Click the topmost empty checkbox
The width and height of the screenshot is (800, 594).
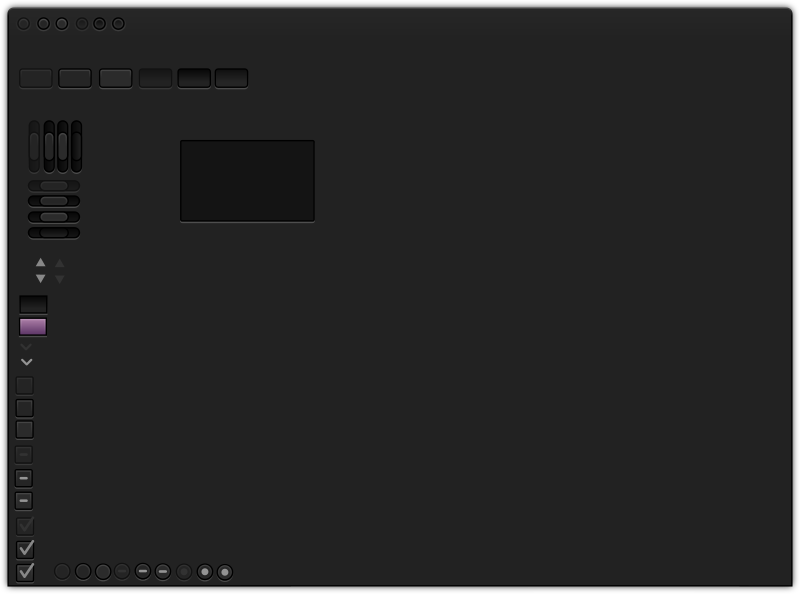pos(25,386)
